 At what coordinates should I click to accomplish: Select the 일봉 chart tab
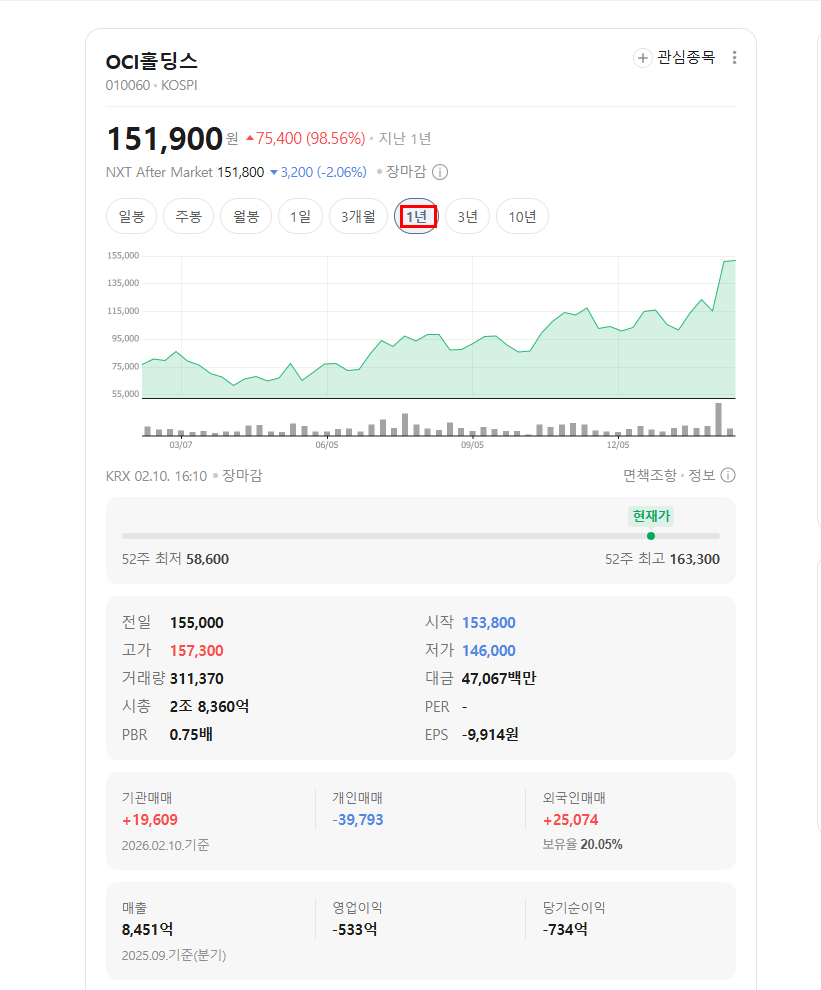pyautogui.click(x=131, y=217)
